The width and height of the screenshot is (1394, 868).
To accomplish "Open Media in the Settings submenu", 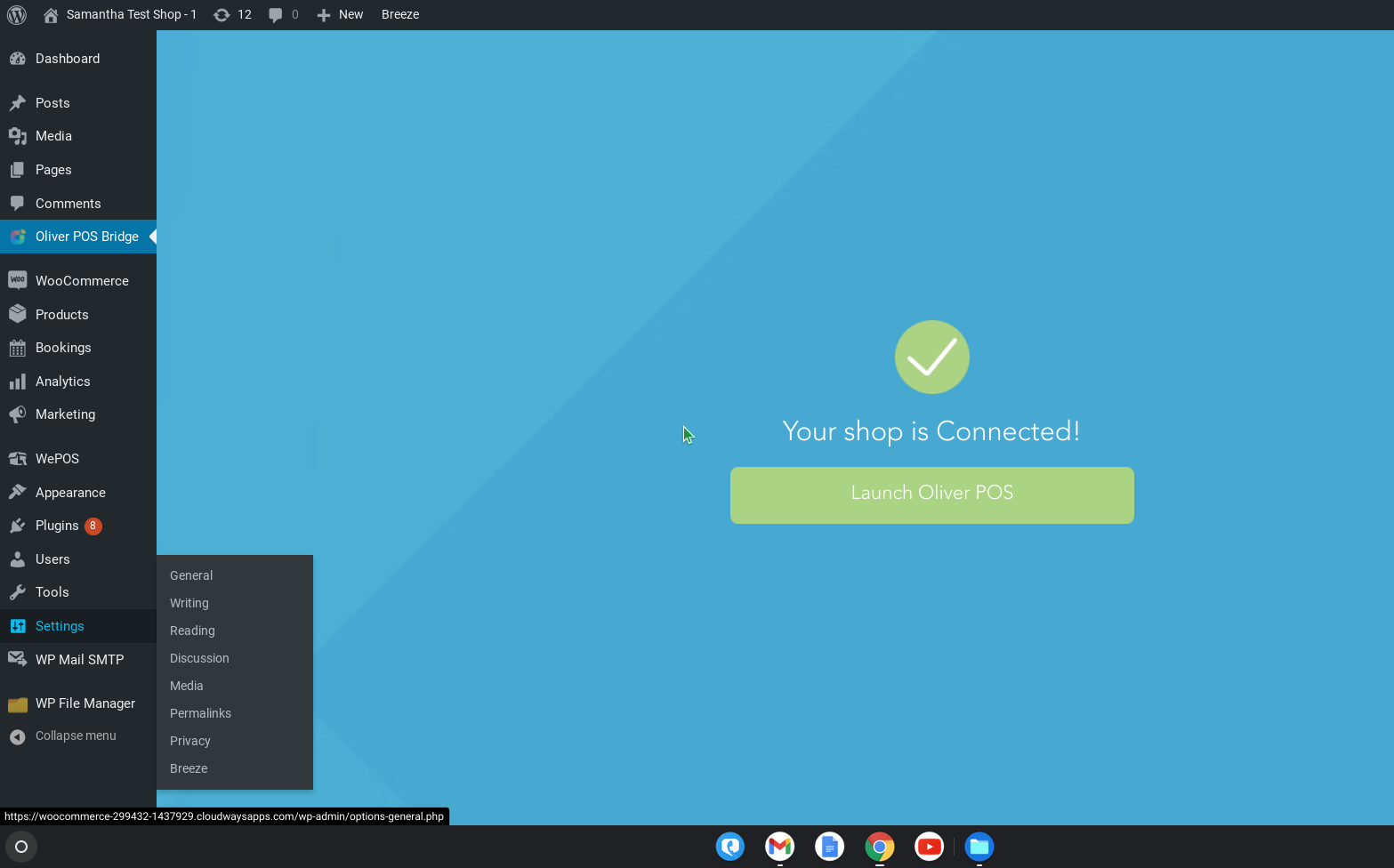I will 187,686.
